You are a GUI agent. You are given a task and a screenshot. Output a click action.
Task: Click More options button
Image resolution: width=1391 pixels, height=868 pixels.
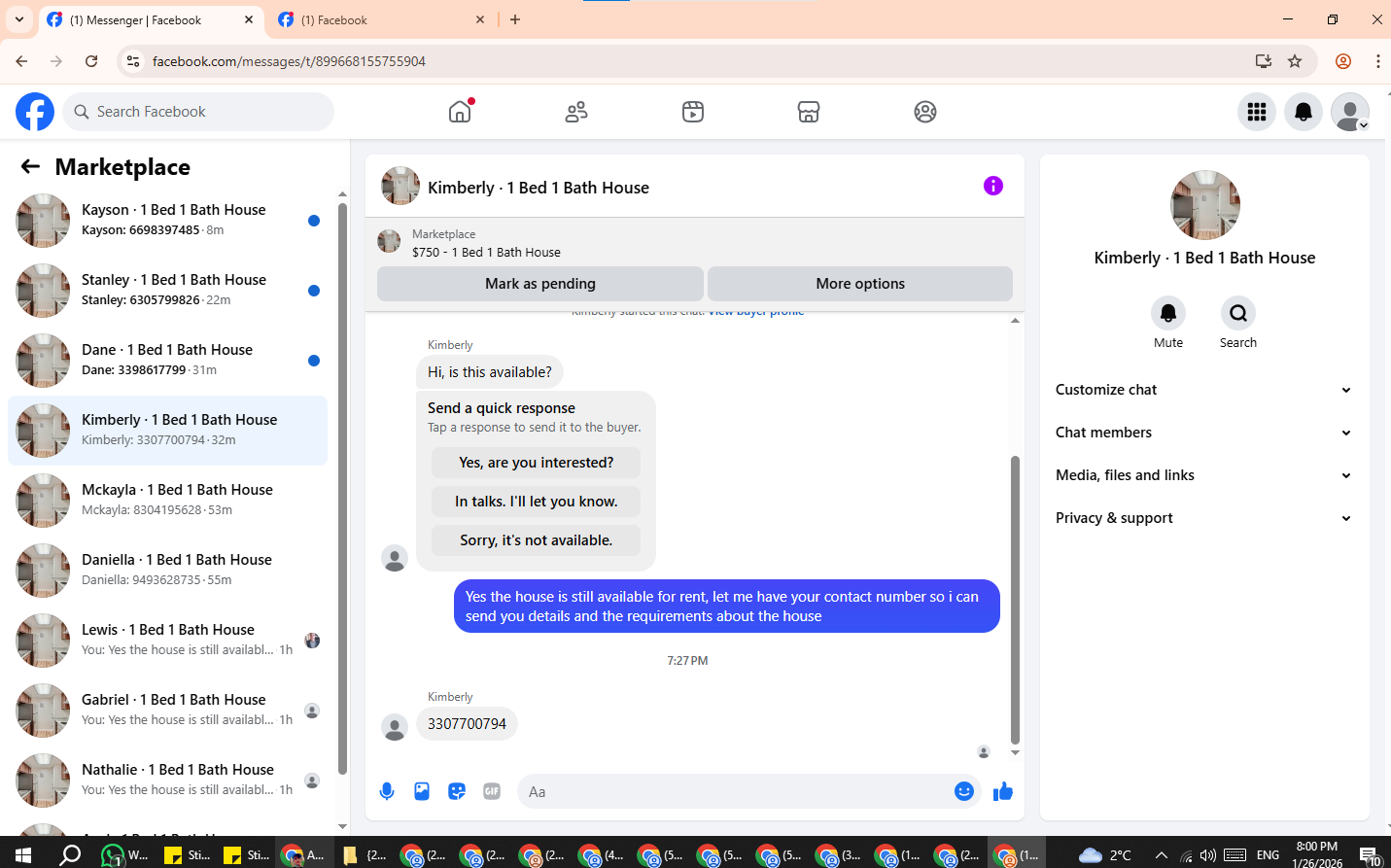[x=860, y=284]
